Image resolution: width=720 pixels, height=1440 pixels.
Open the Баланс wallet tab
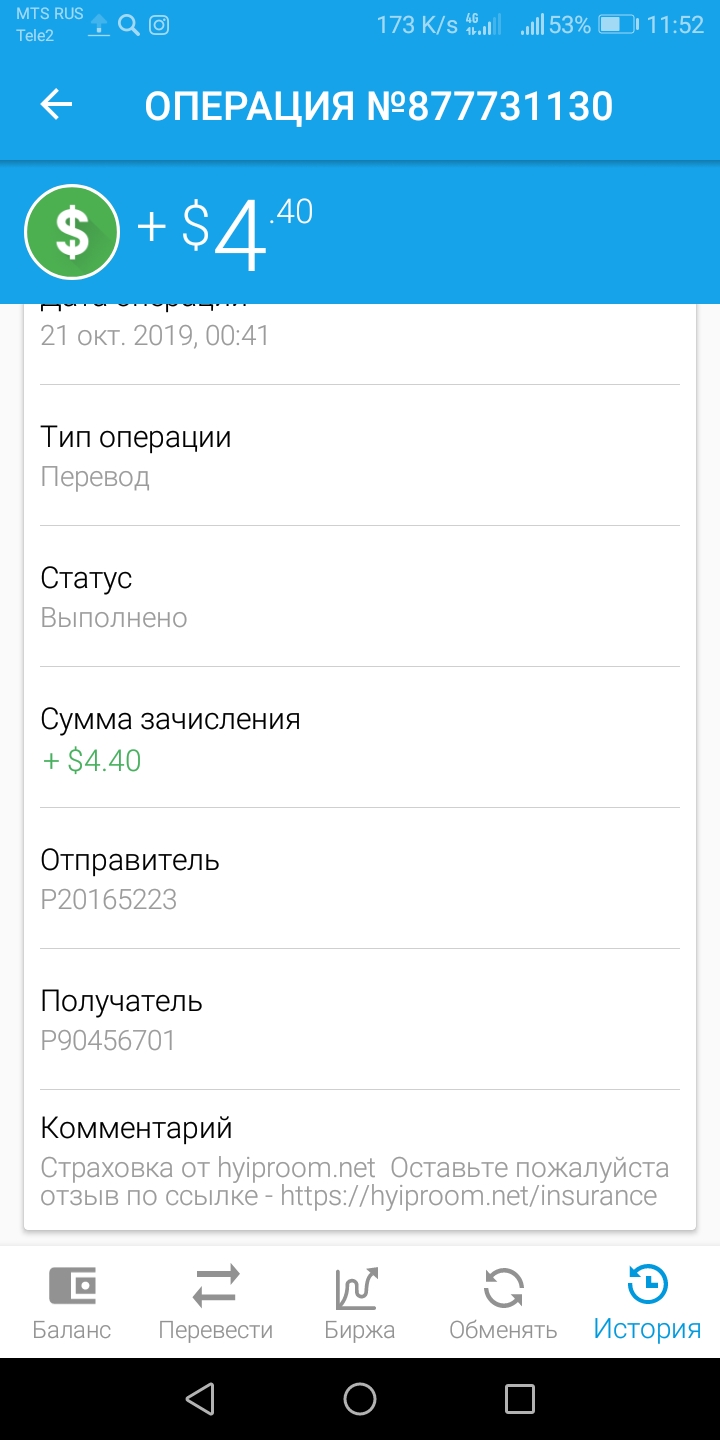point(72,1302)
